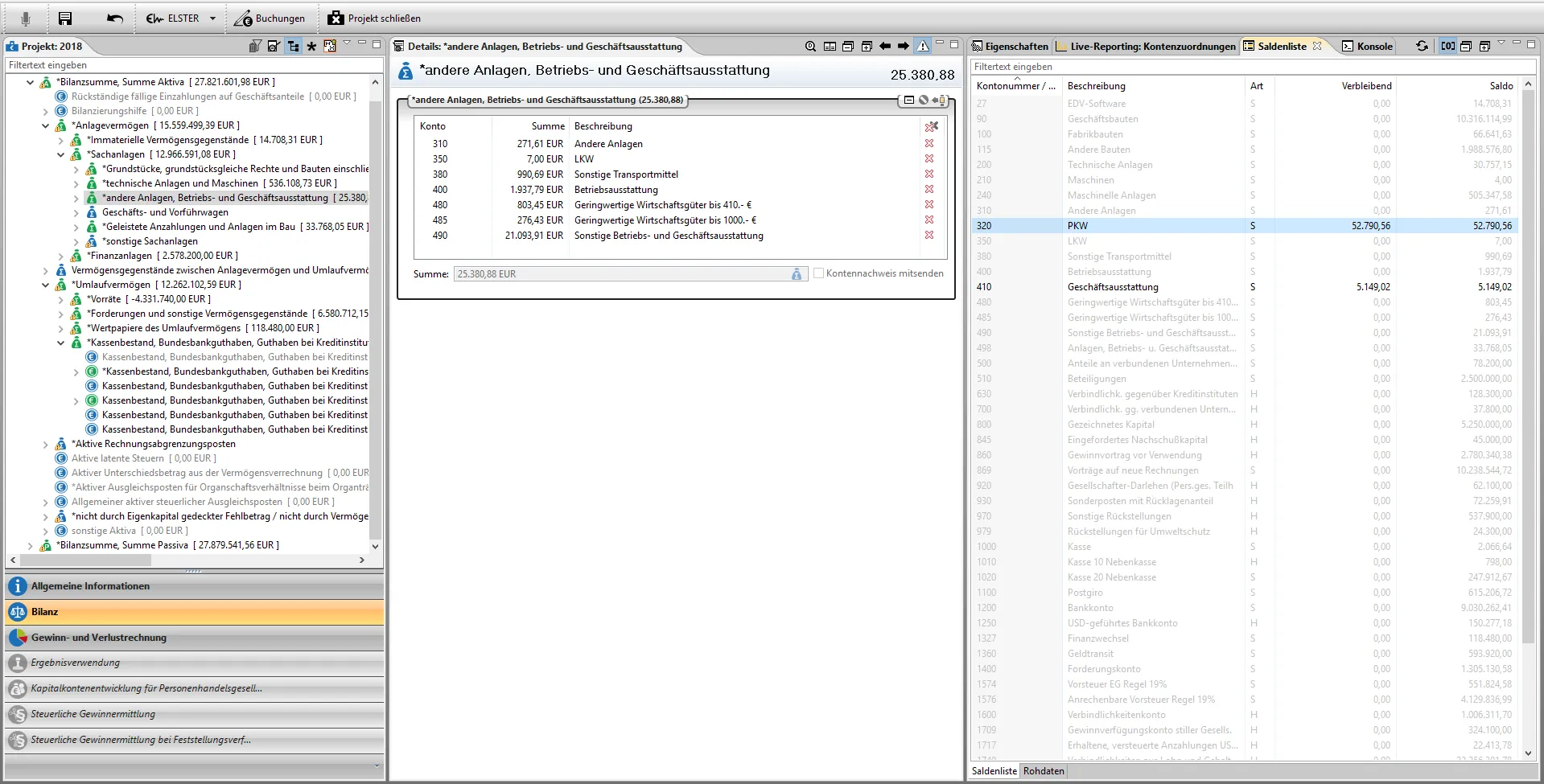Image resolution: width=1544 pixels, height=784 pixels.
Task: Remove account 490 Sonstige Betriebs- assignment
Action: click(x=929, y=235)
